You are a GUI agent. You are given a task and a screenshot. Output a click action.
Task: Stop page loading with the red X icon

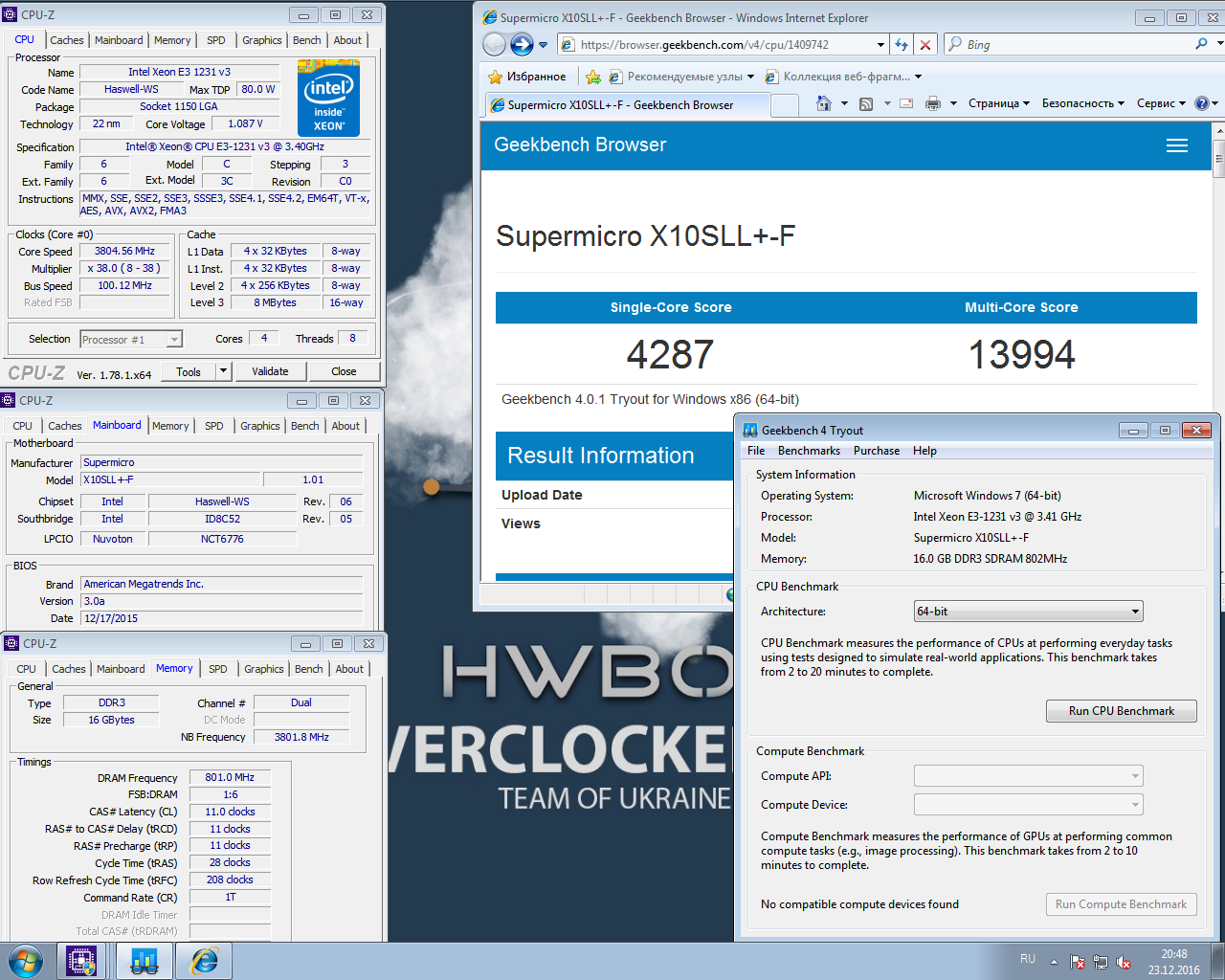pyautogui.click(x=924, y=44)
